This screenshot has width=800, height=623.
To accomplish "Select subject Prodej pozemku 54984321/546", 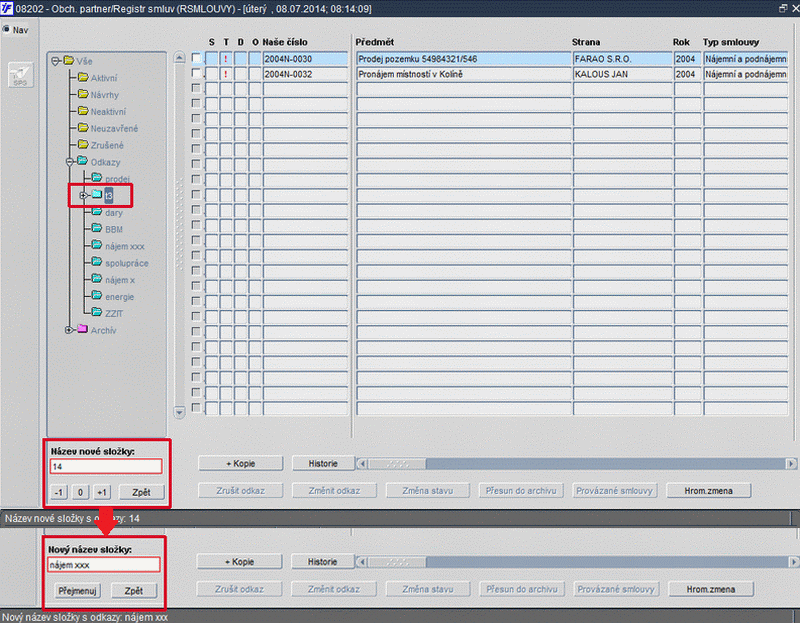I will [x=463, y=59].
